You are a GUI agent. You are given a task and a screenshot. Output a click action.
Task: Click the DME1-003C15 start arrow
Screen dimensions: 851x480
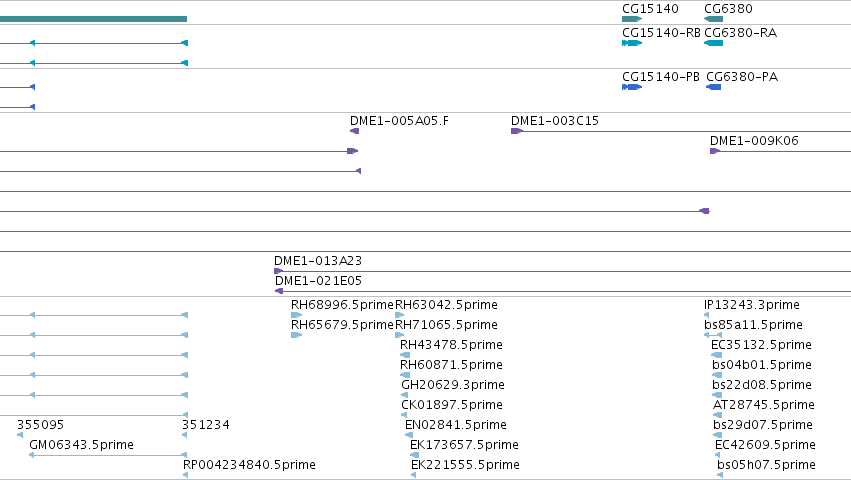pyautogui.click(x=516, y=131)
